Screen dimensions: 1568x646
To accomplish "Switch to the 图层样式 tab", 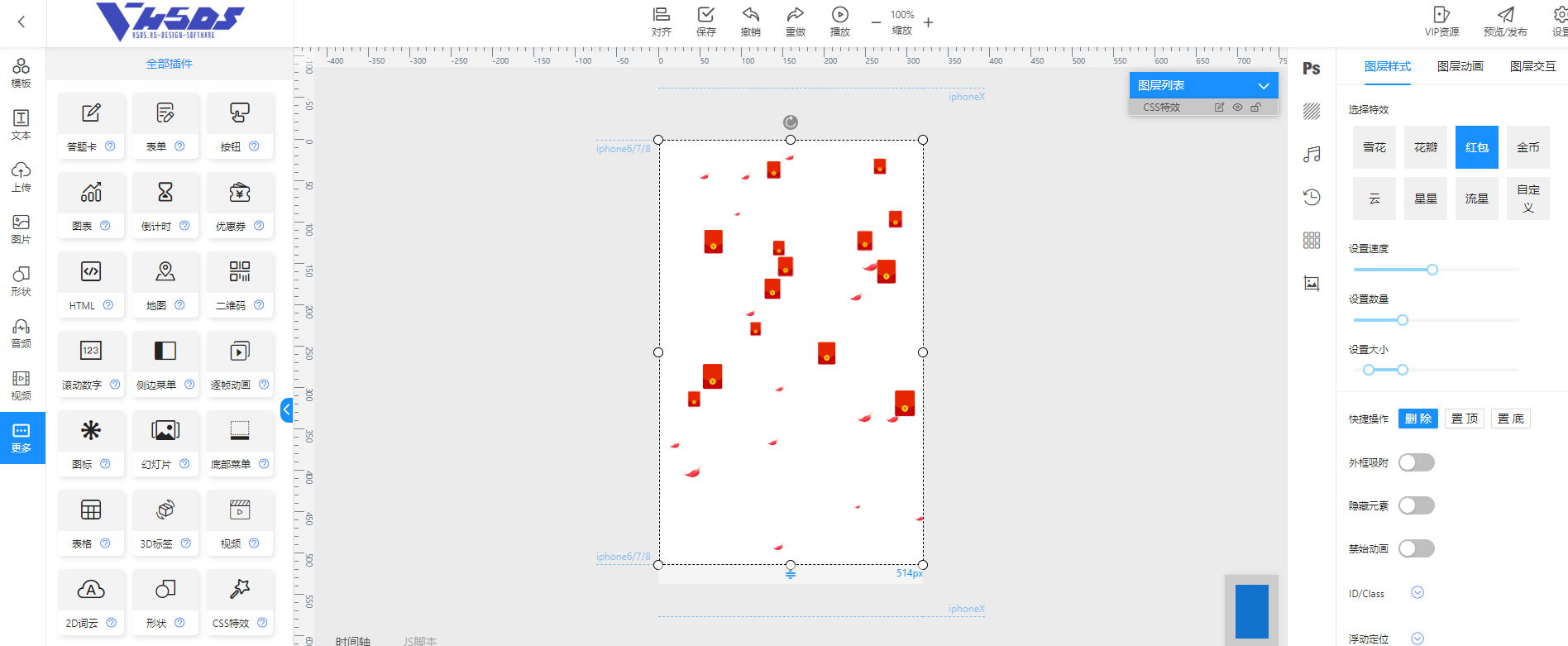I will coord(1388,66).
